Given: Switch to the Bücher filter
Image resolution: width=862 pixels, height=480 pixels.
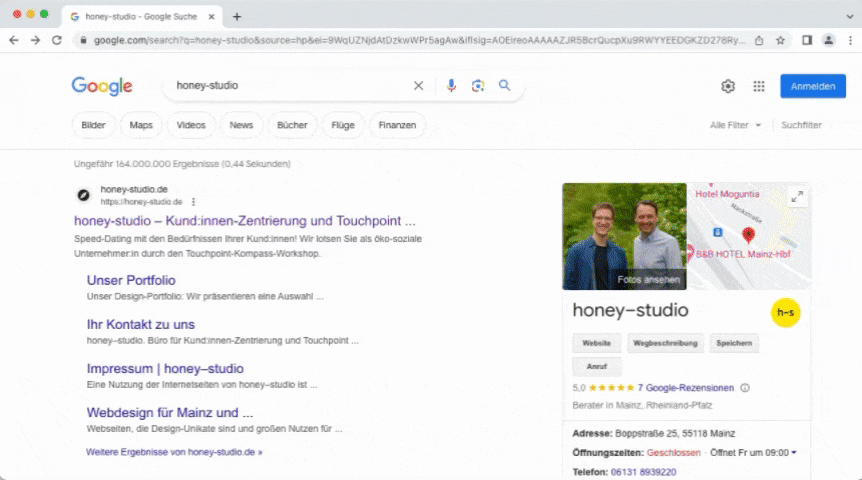Looking at the screenshot, I should pyautogui.click(x=292, y=125).
